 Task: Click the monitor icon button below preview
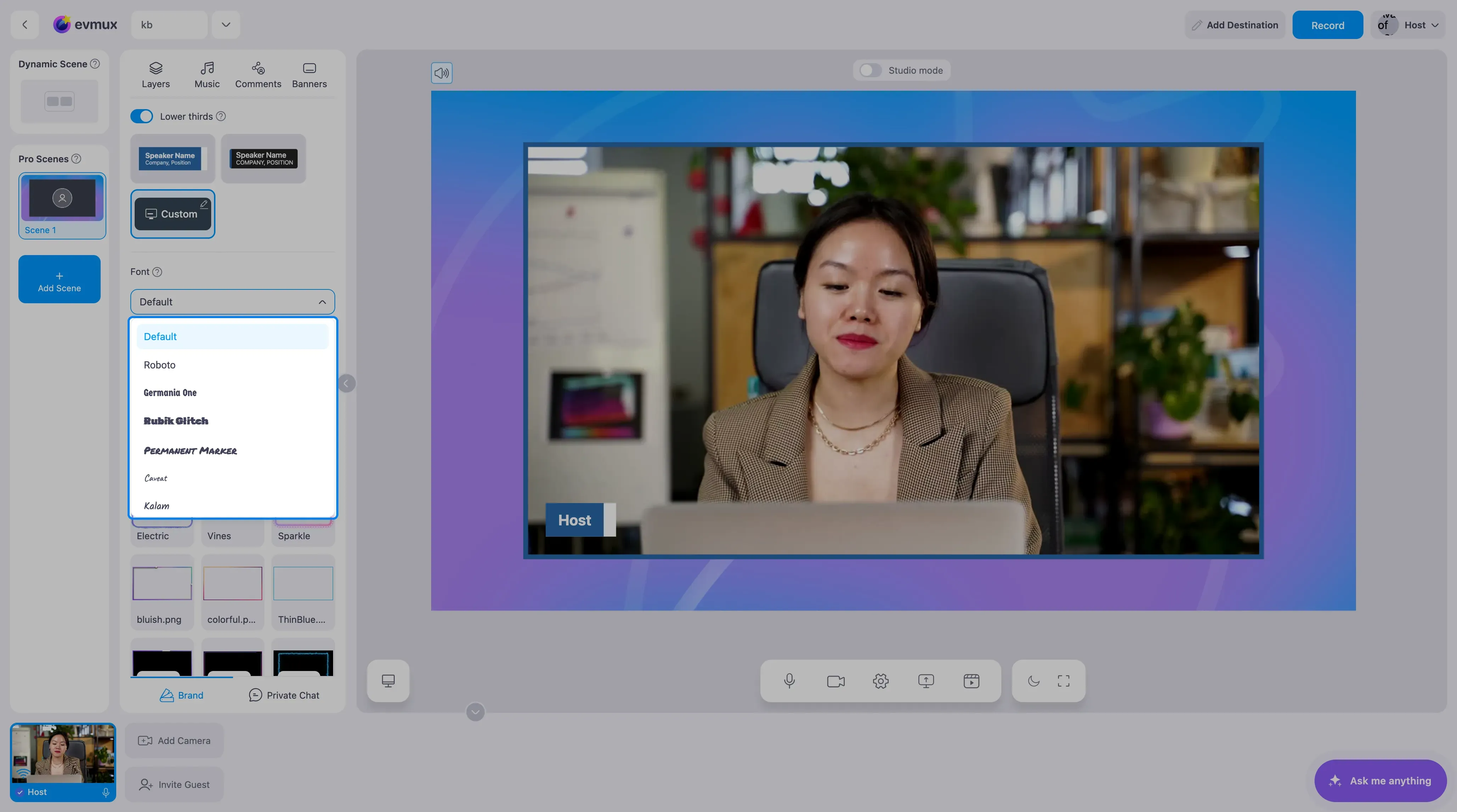pyautogui.click(x=388, y=681)
